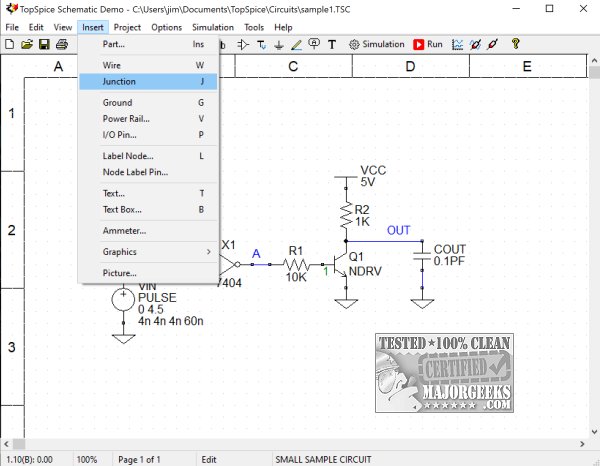
Task: Click the horizontal scrollbar left arrow
Action: 7,444
